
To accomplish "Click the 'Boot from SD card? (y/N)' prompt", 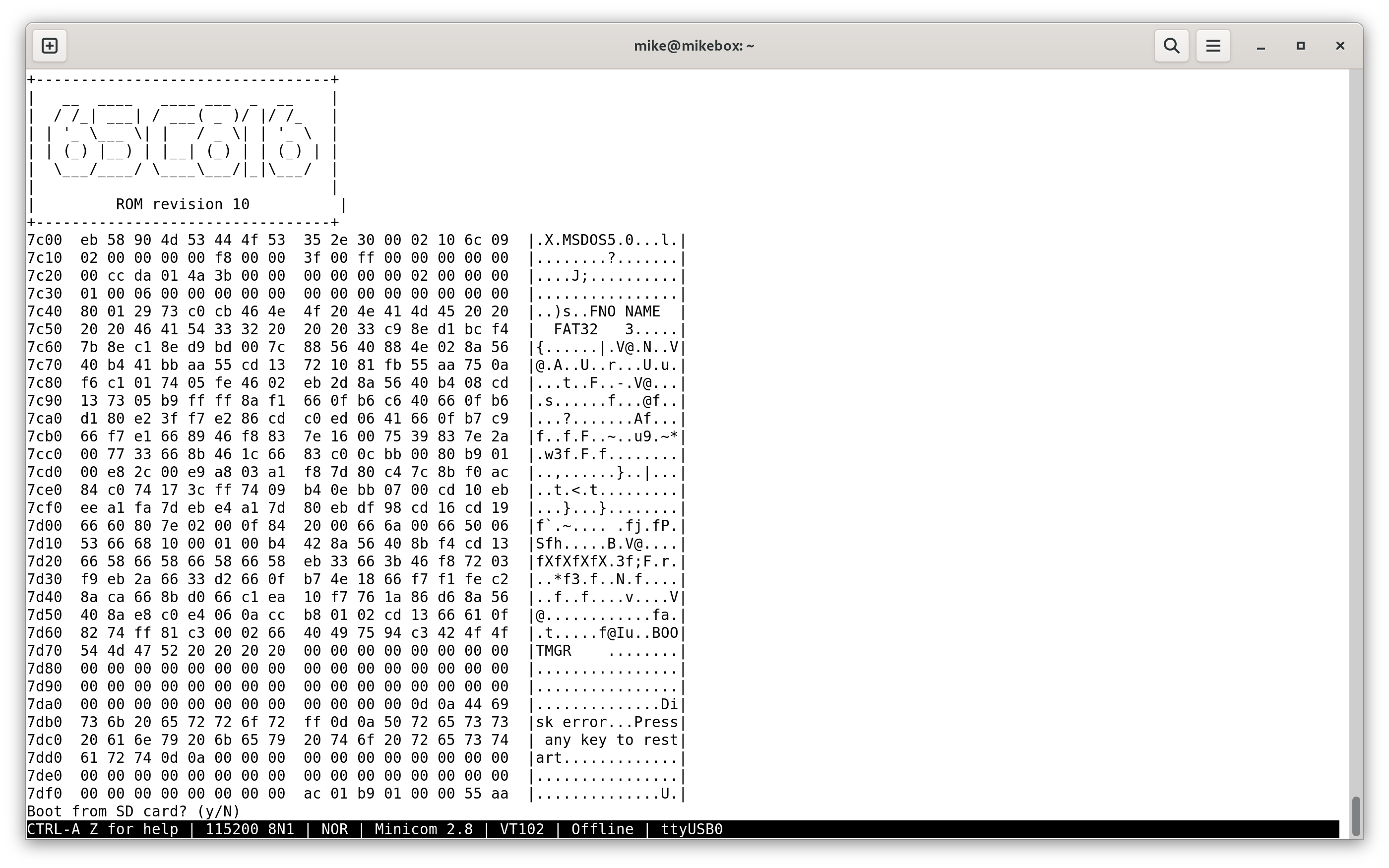I will coord(133,811).
